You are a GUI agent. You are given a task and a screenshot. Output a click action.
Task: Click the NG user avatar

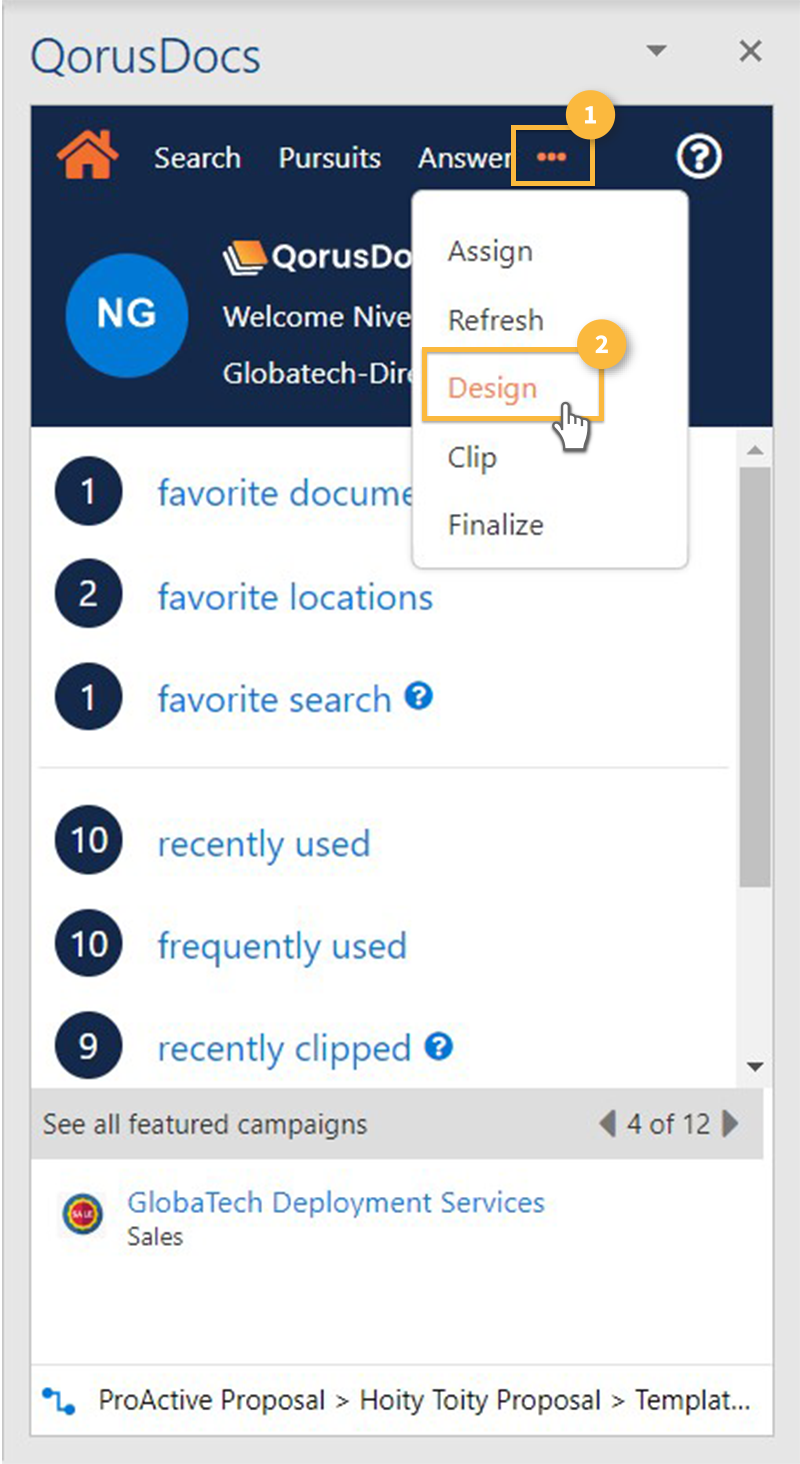point(126,314)
